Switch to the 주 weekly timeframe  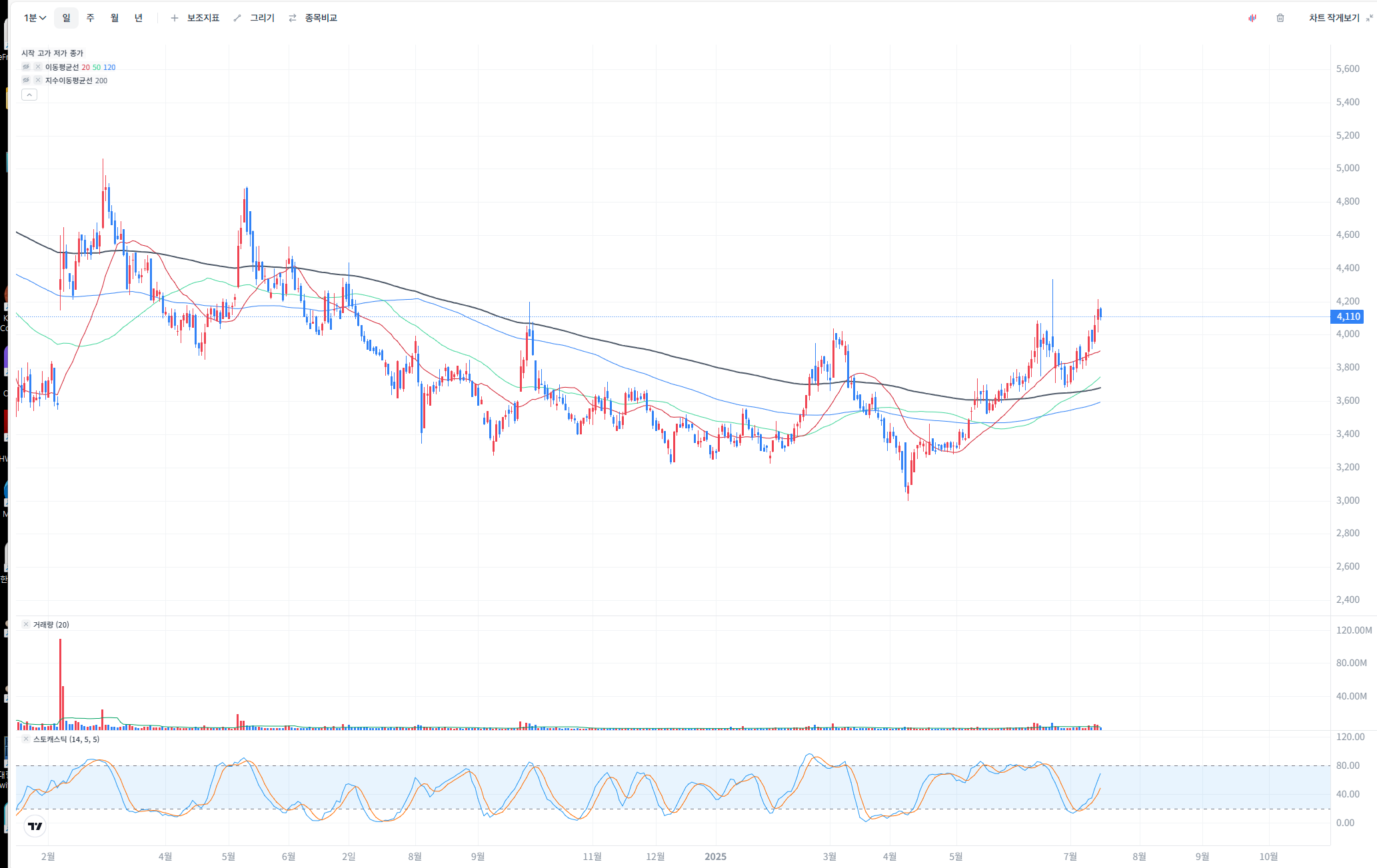pos(91,18)
